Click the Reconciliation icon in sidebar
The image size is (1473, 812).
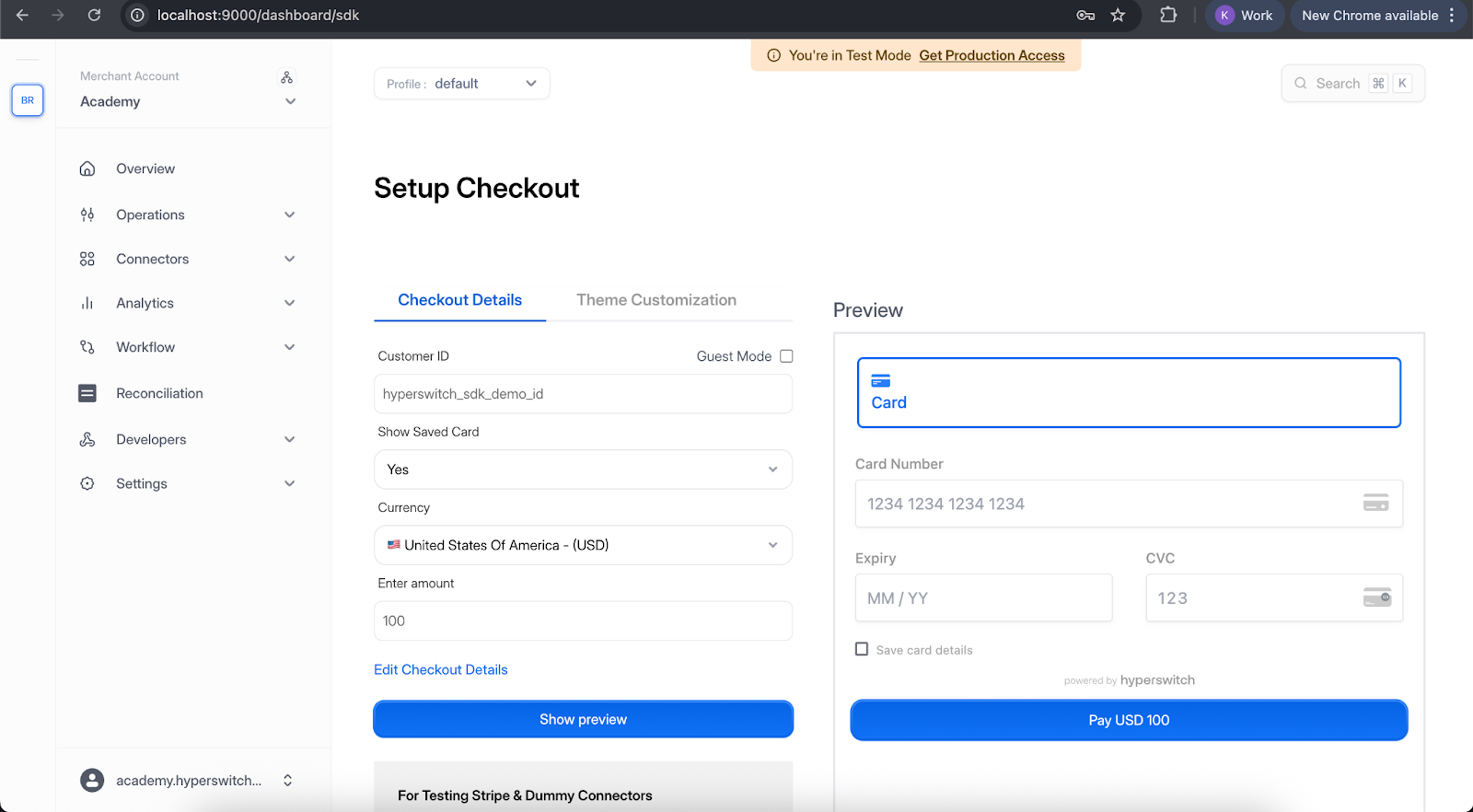(87, 393)
